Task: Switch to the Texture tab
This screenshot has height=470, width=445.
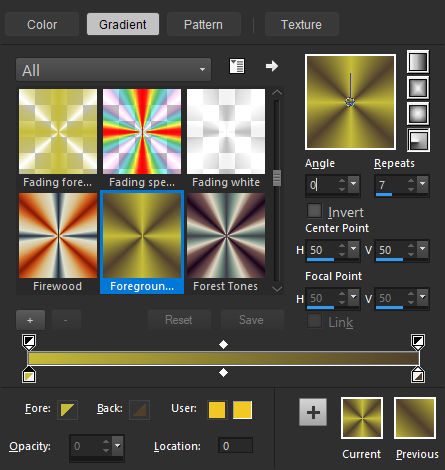Action: (301, 24)
